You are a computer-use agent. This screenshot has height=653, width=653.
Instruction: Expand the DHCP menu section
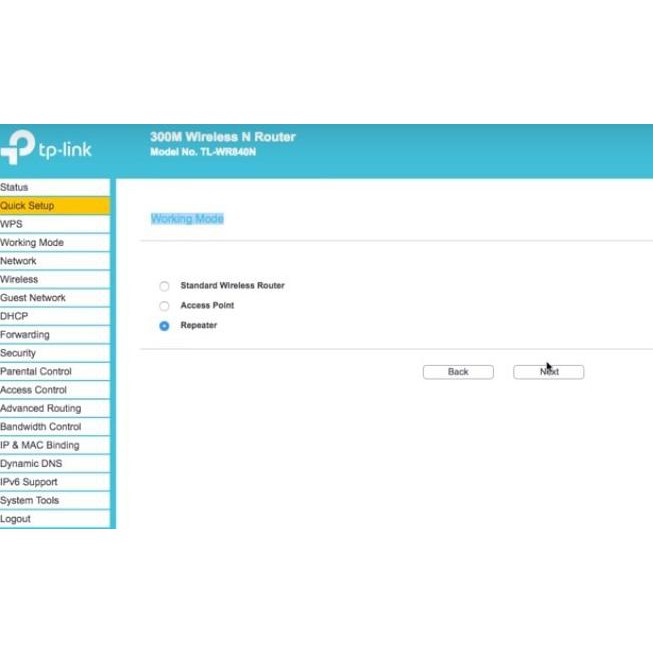click(x=15, y=316)
